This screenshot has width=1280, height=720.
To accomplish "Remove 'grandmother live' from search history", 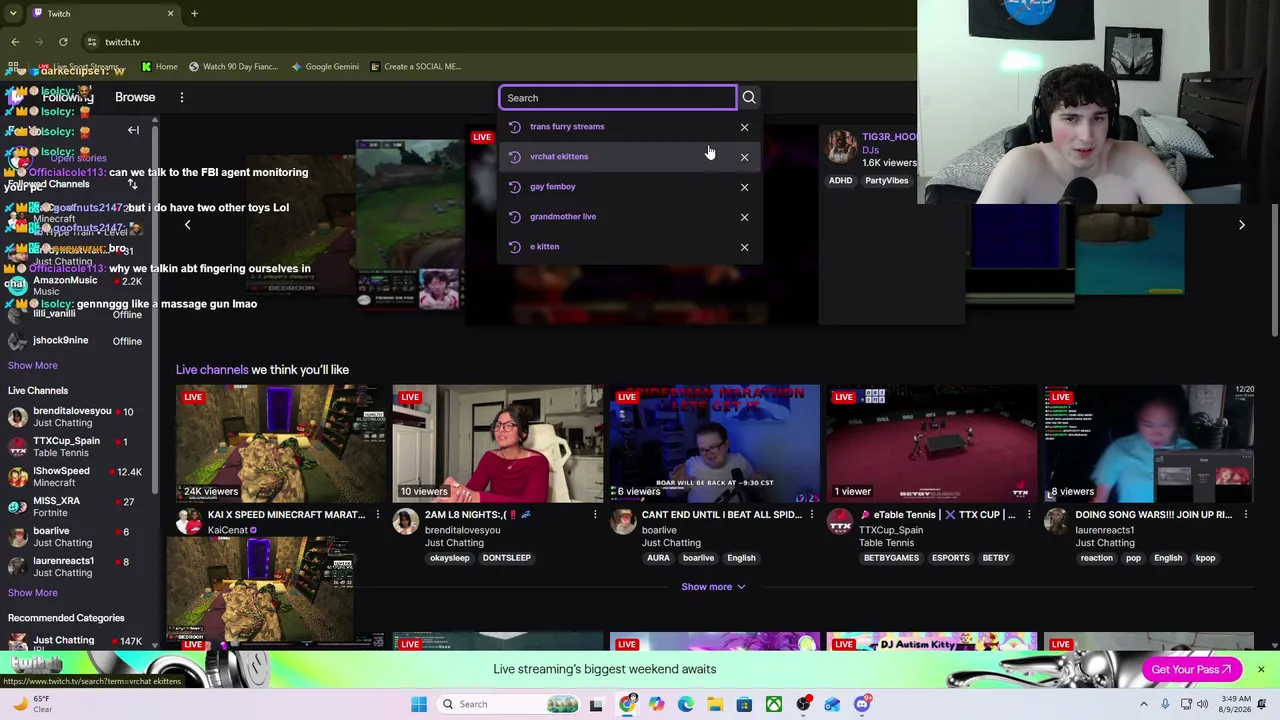I will point(744,217).
